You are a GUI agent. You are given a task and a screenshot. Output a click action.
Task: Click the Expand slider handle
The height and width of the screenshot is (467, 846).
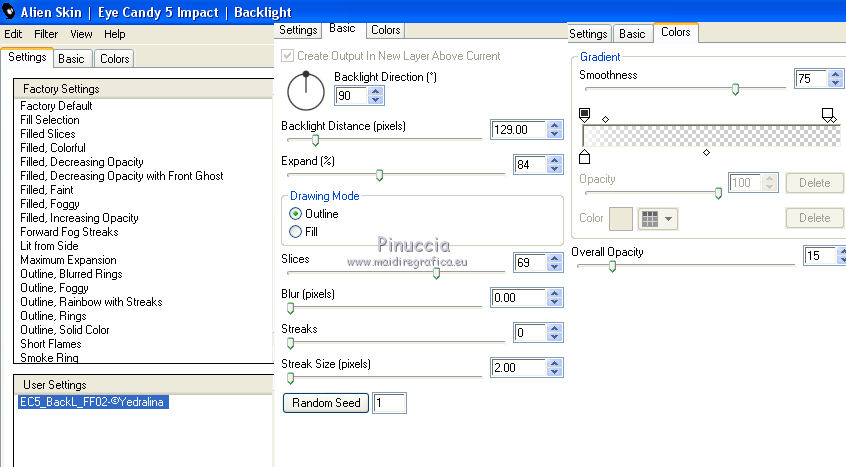click(x=379, y=175)
